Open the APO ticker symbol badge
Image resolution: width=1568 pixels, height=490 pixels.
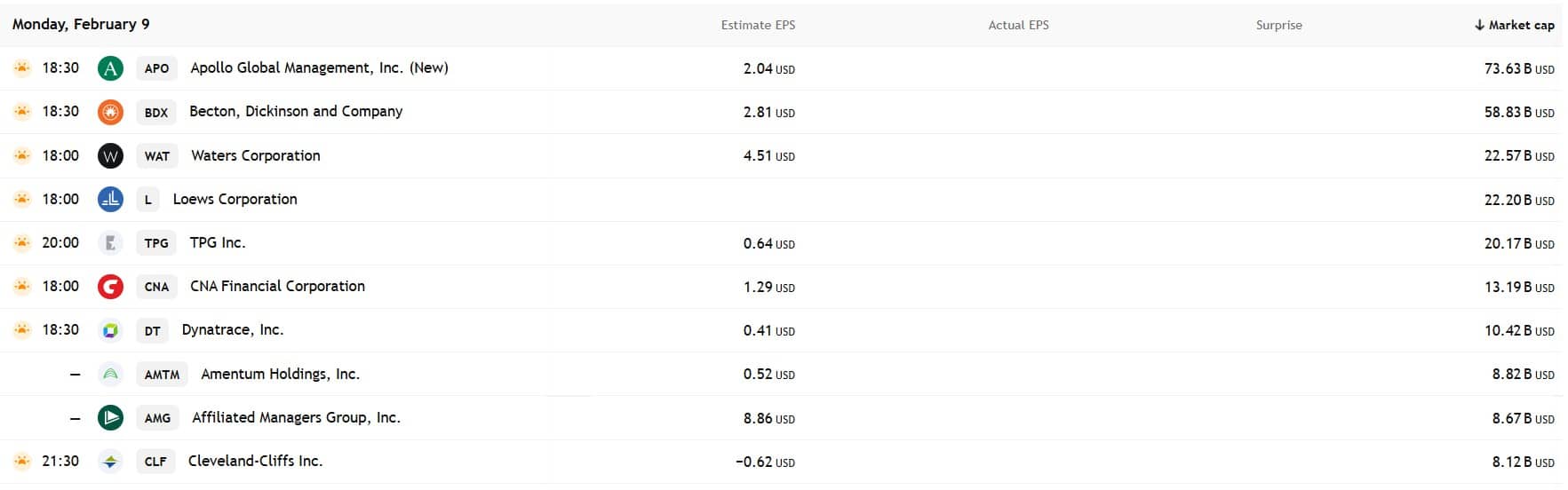point(156,68)
